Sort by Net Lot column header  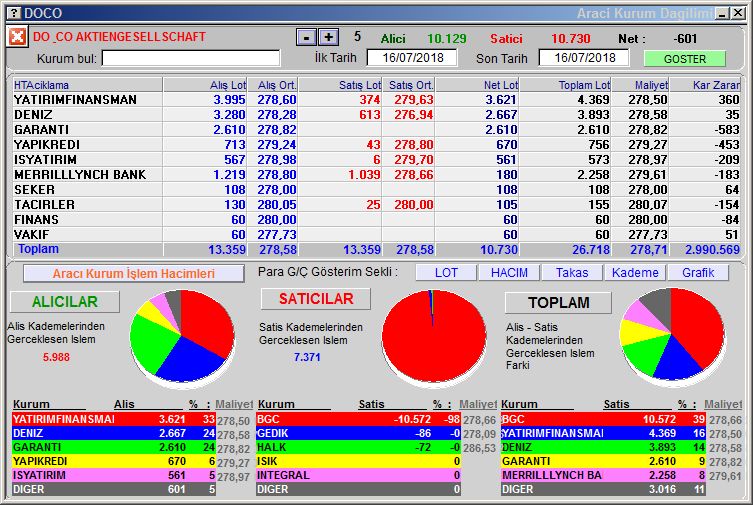pos(477,85)
